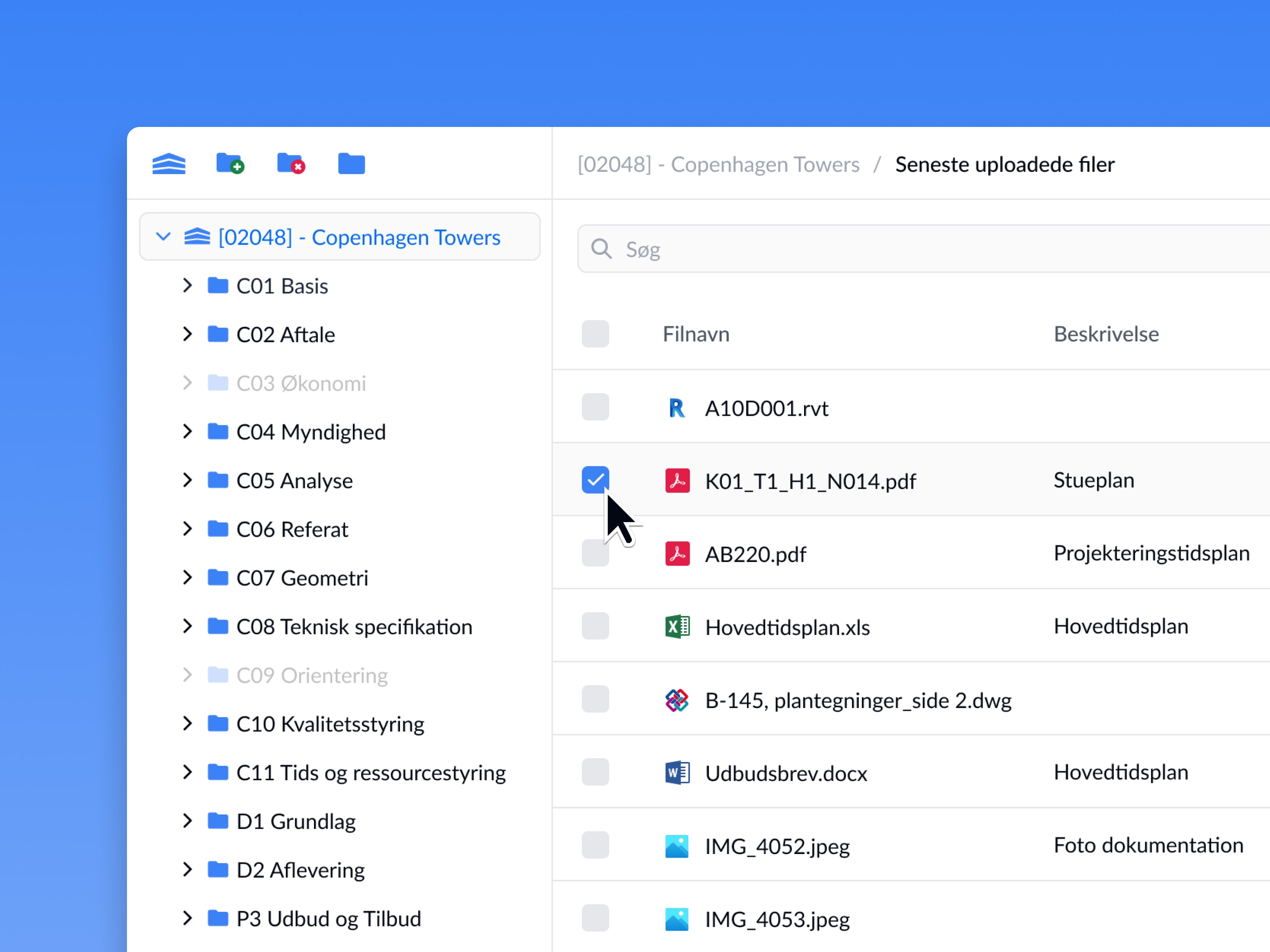Click the DWG icon for B-145 plantegninger

(677, 699)
